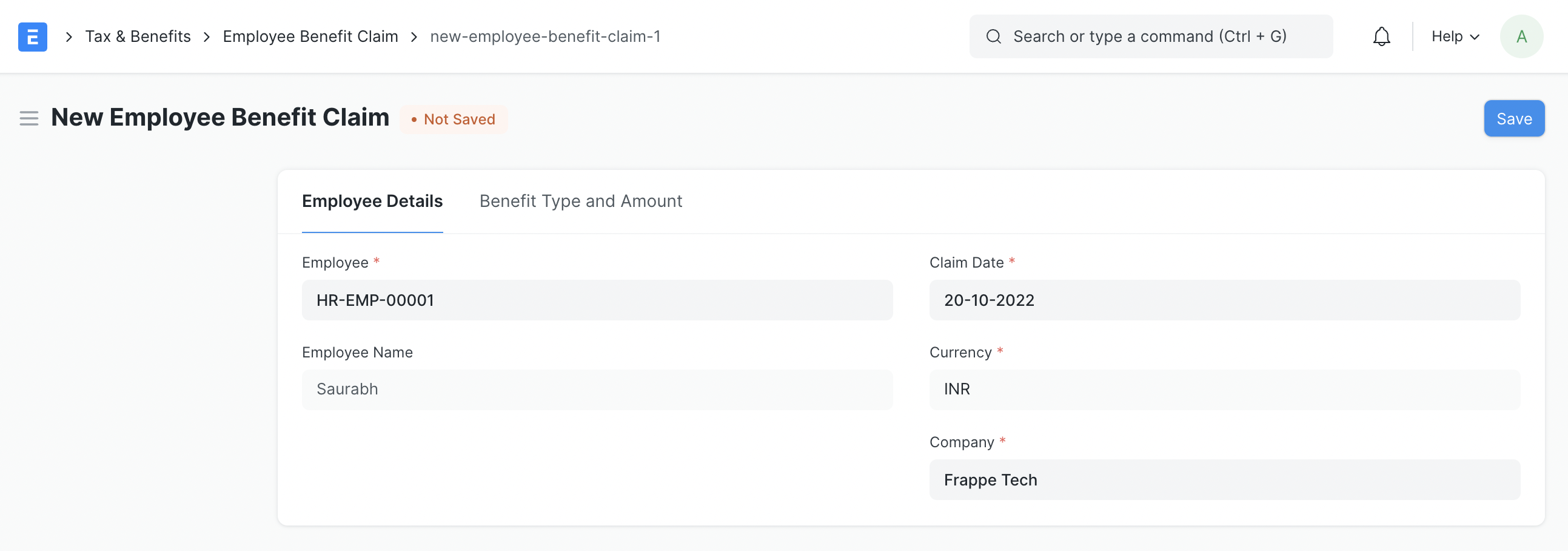Image resolution: width=1568 pixels, height=551 pixels.
Task: Open the notifications bell
Action: click(1381, 36)
